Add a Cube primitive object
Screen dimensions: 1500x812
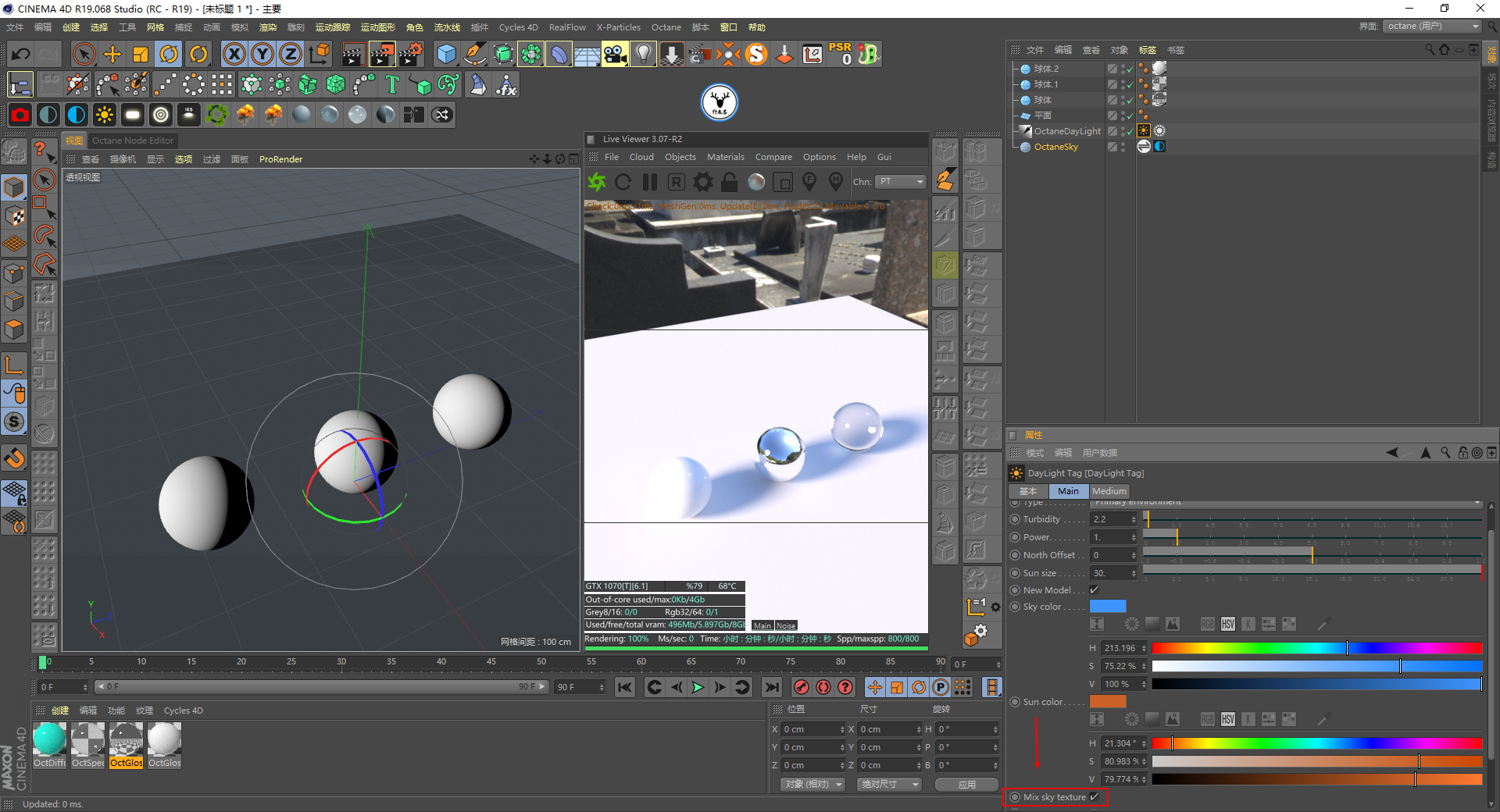(446, 54)
